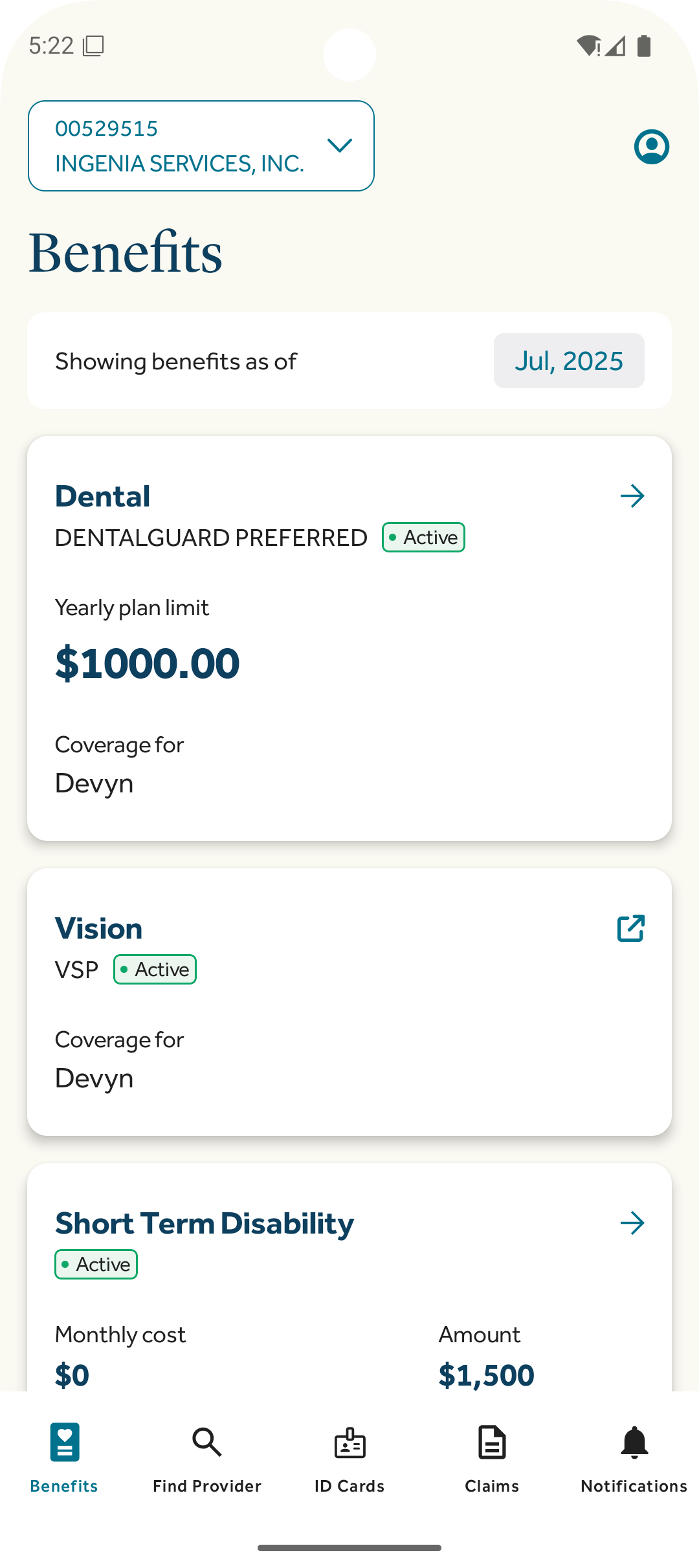Tap the VSP Active status badge
Viewport: 699px width, 1568px height.
coord(155,970)
